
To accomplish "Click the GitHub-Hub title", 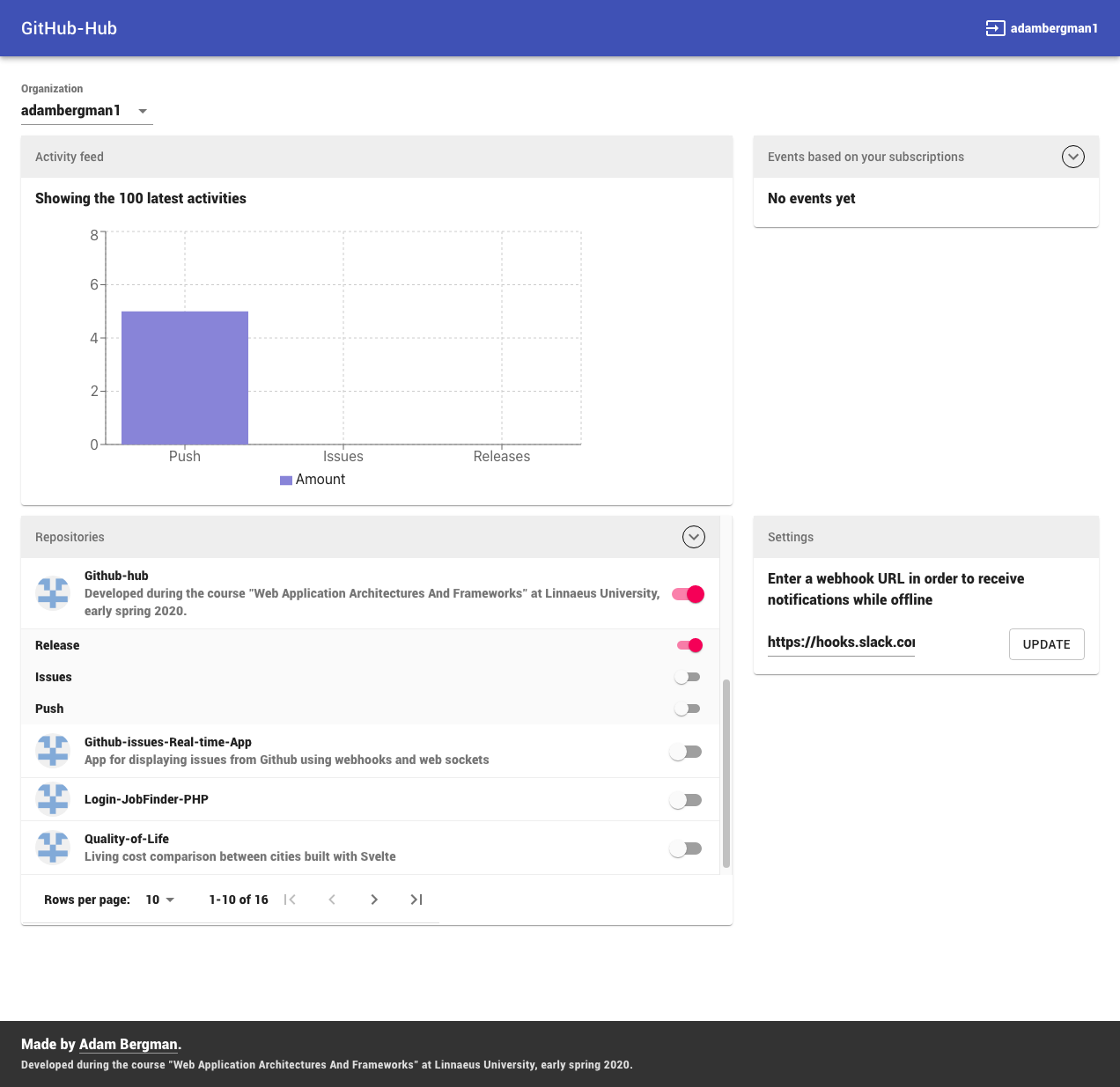I will tap(69, 28).
